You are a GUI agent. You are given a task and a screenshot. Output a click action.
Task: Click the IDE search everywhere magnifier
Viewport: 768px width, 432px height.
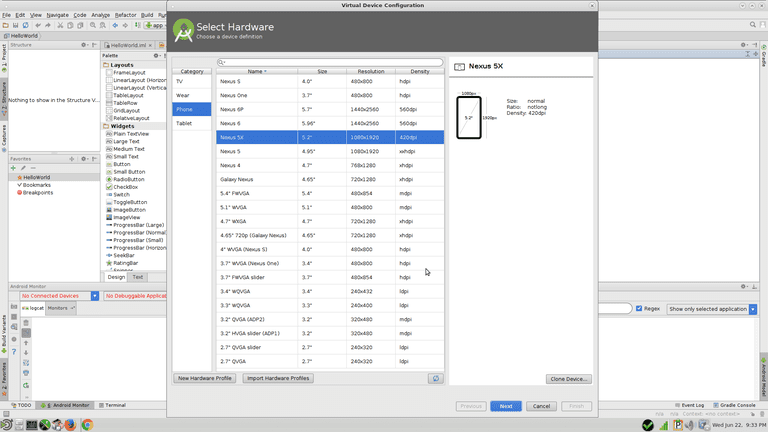tap(753, 24)
